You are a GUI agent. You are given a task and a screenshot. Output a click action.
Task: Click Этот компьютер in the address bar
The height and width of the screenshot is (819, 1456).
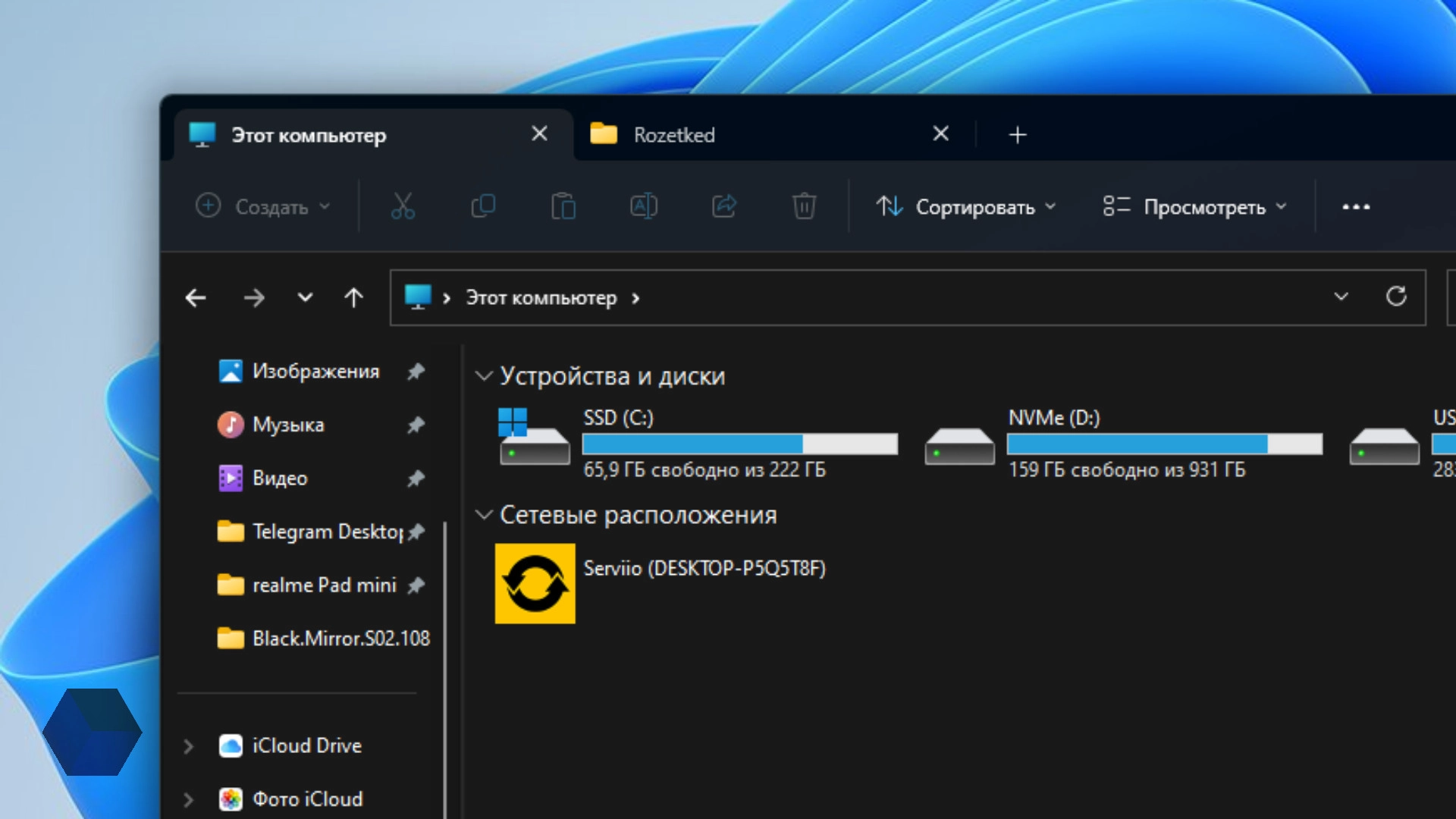point(541,297)
